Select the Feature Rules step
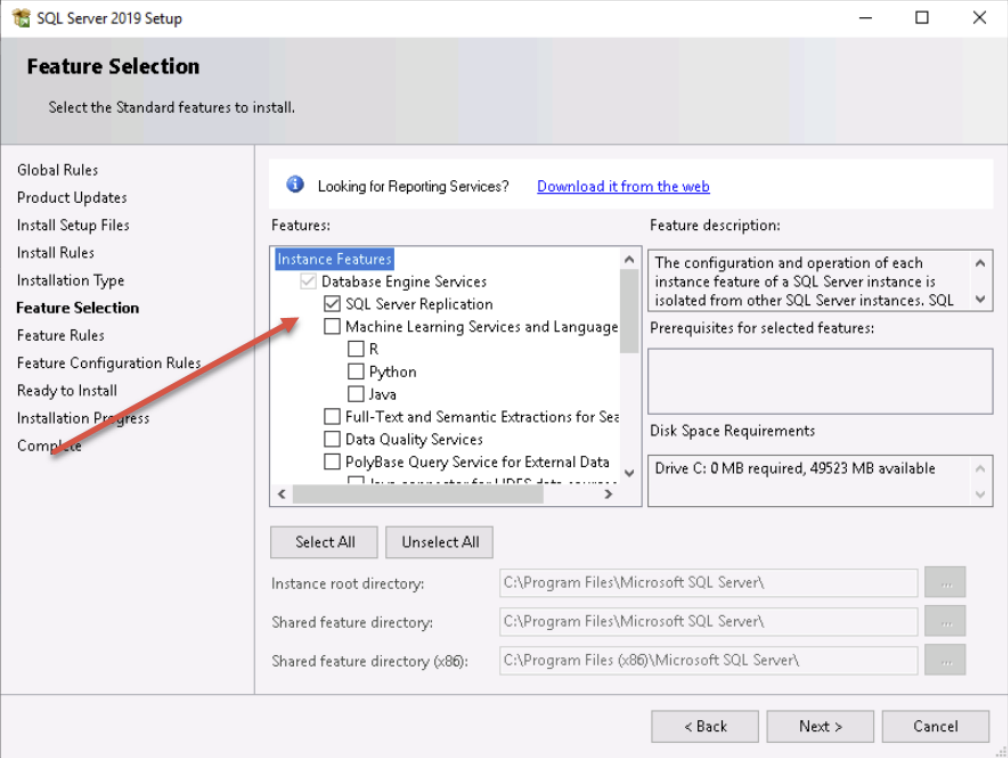The width and height of the screenshot is (1008, 758). [60, 336]
